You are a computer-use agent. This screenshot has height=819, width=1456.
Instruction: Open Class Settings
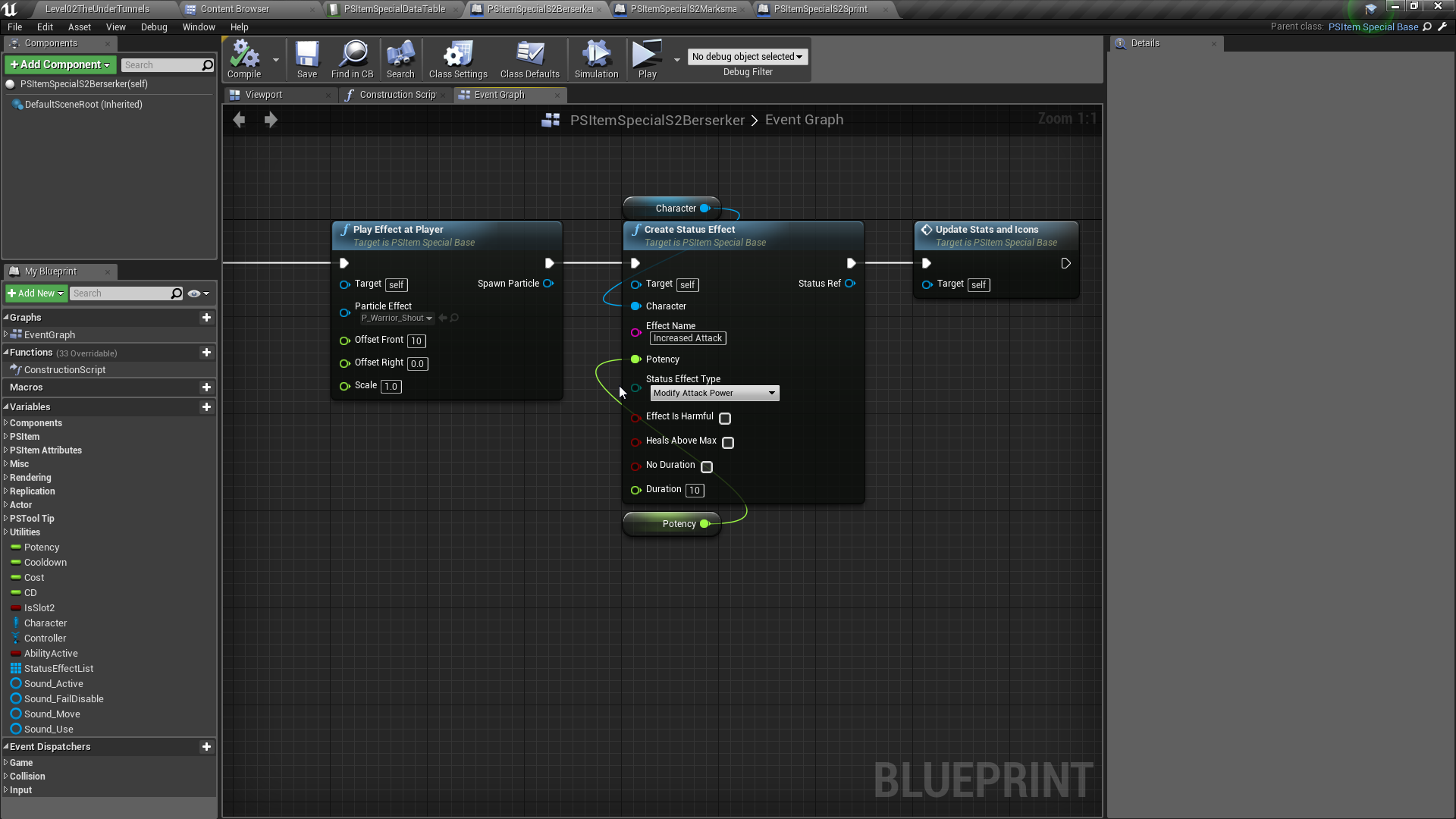458,59
